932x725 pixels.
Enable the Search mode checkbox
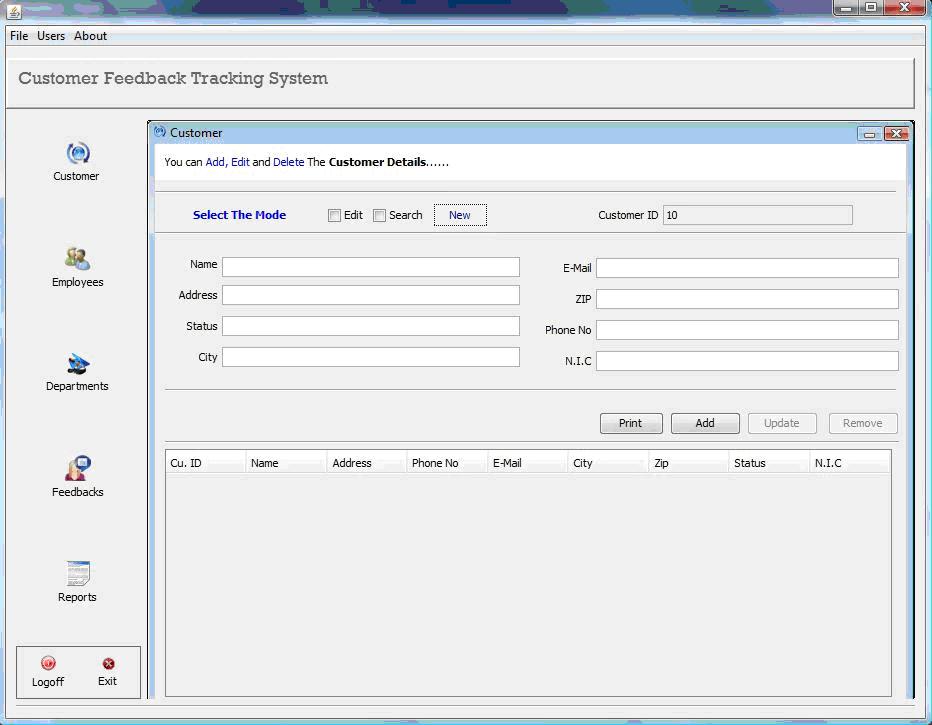point(379,216)
